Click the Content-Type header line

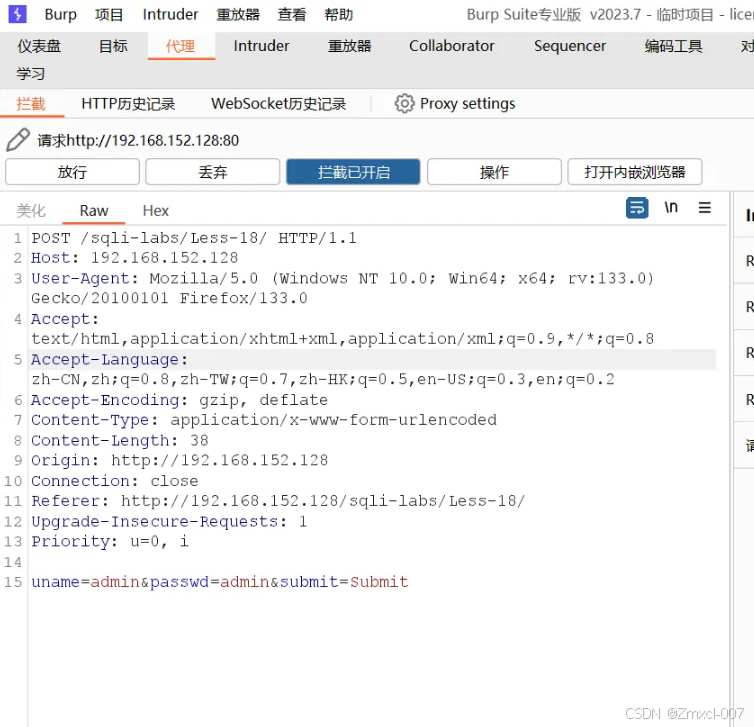click(264, 420)
